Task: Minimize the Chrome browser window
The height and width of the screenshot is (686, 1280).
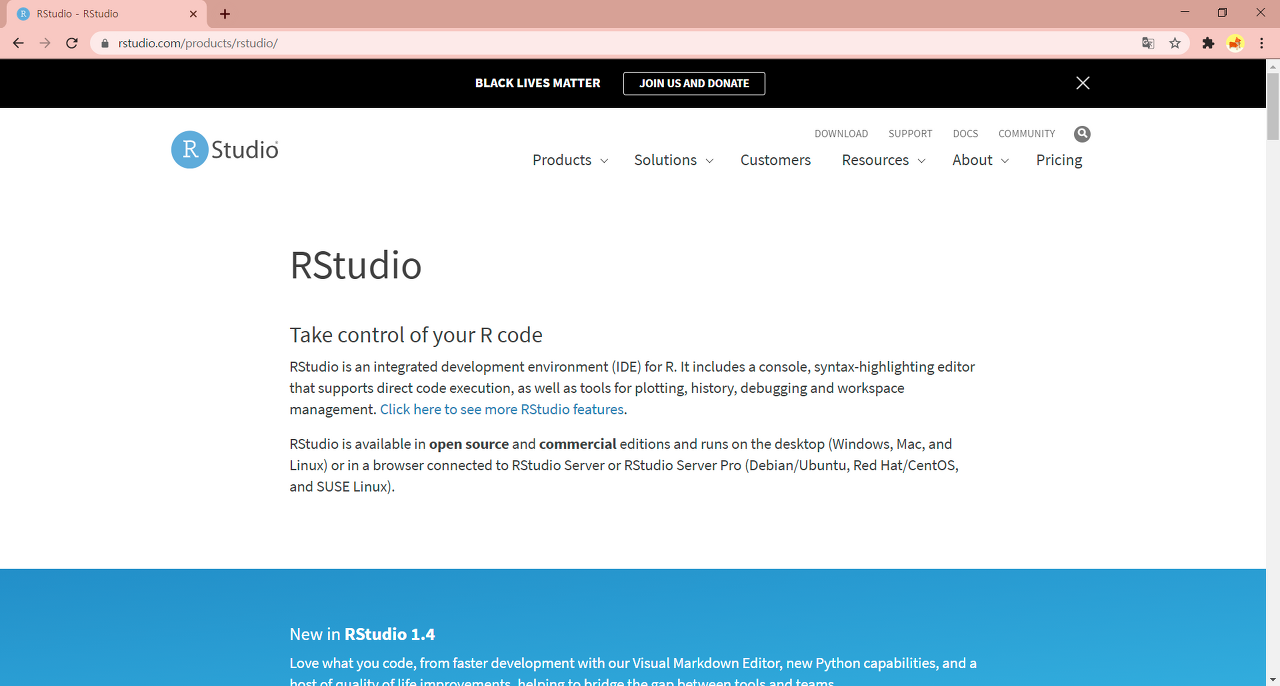Action: point(1185,13)
